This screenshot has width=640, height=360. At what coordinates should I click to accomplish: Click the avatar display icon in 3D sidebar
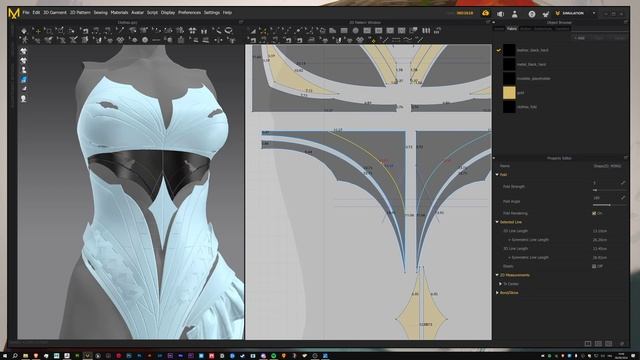click(x=24, y=70)
